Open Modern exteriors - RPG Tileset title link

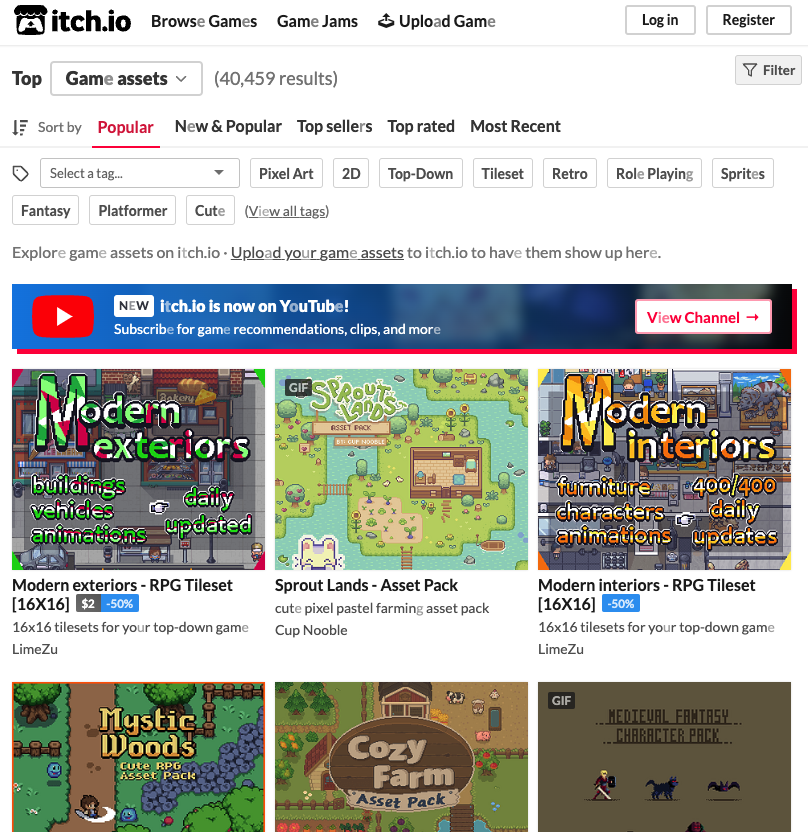(122, 594)
